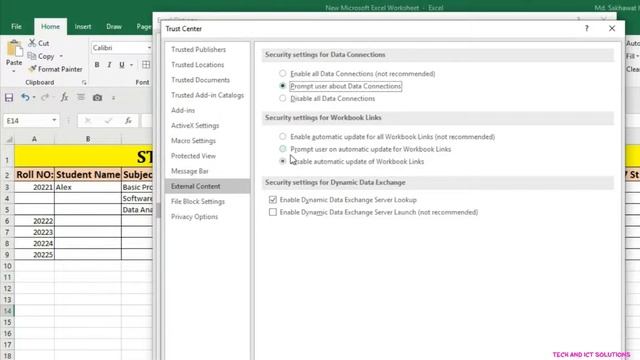Click cell containing Alex

click(x=88, y=187)
